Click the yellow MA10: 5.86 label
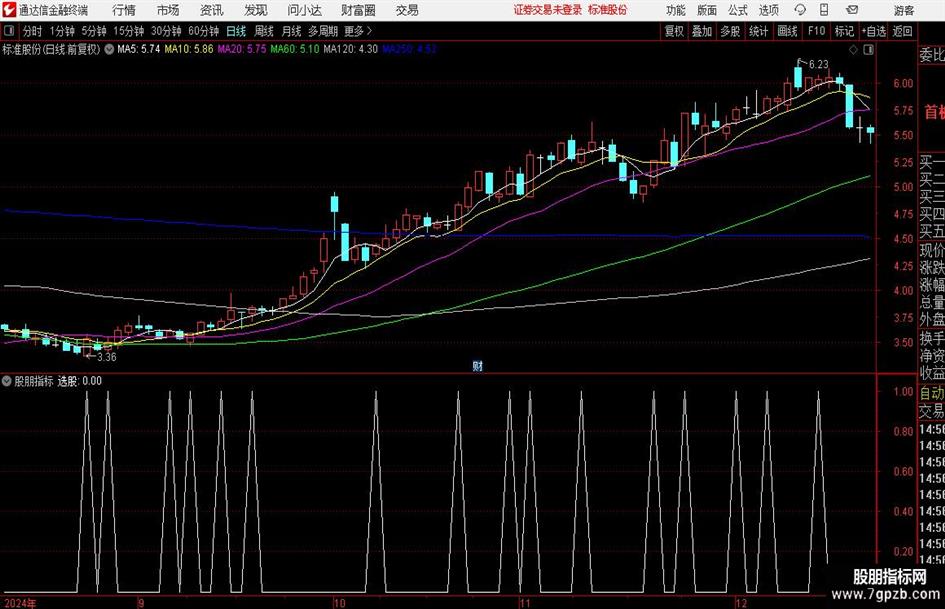945x609 pixels. [x=189, y=49]
